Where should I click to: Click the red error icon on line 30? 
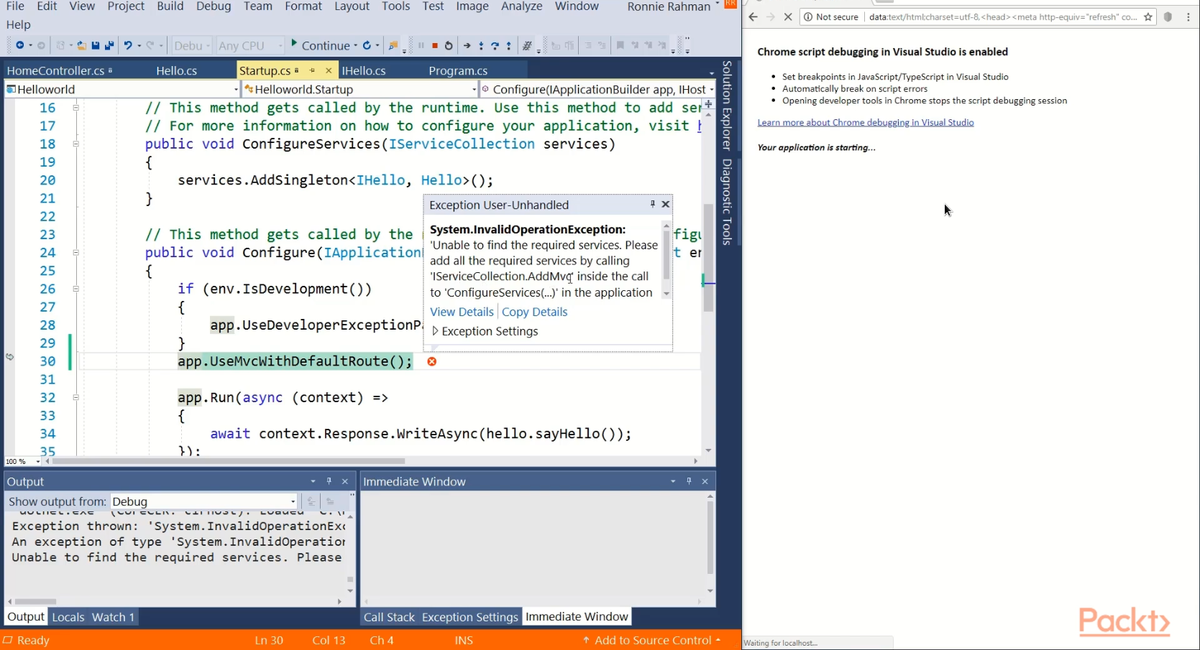tap(432, 361)
